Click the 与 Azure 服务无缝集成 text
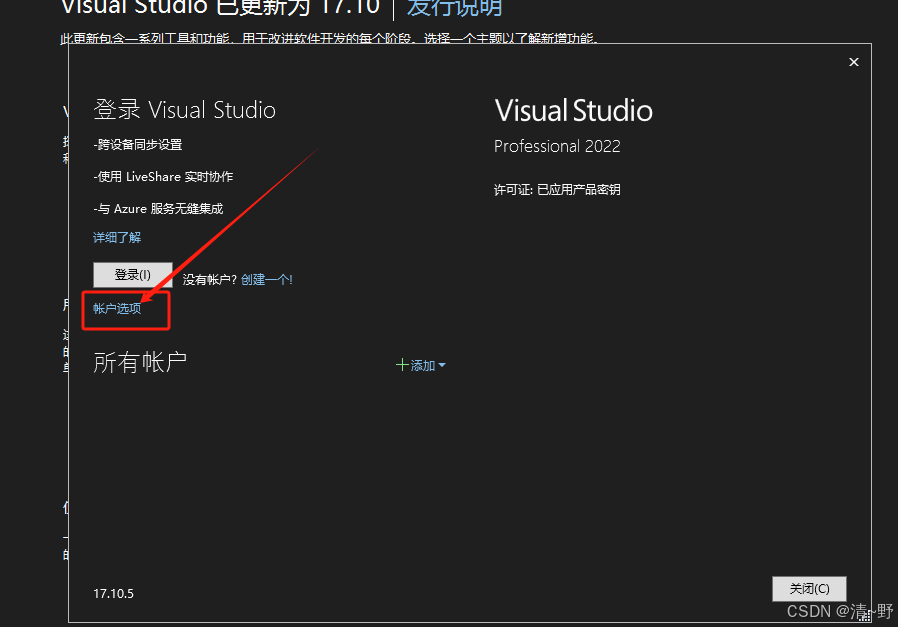This screenshot has width=898, height=627. click(x=158, y=209)
